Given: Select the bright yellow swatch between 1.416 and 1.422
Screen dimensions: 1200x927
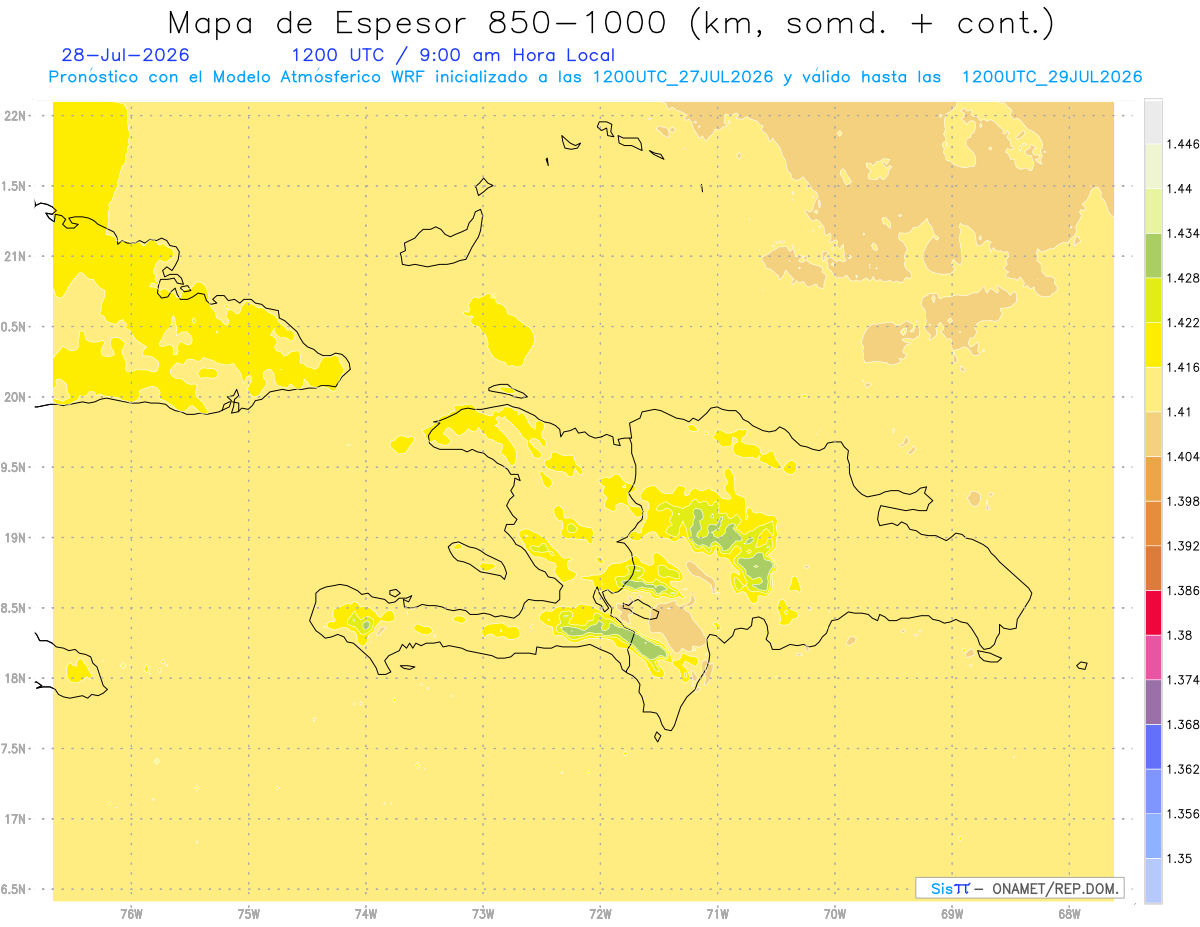Looking at the screenshot, I should pyautogui.click(x=1153, y=345).
